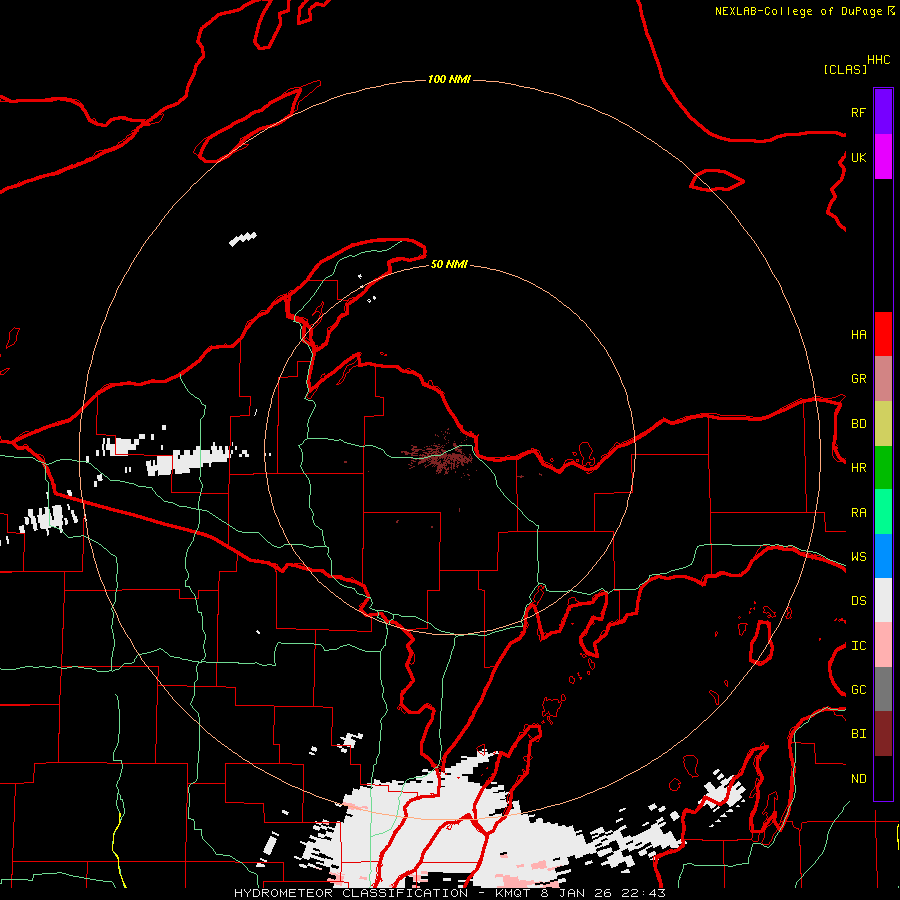Click the 50 NMI range ring label
This screenshot has width=900, height=900.
[x=449, y=264]
